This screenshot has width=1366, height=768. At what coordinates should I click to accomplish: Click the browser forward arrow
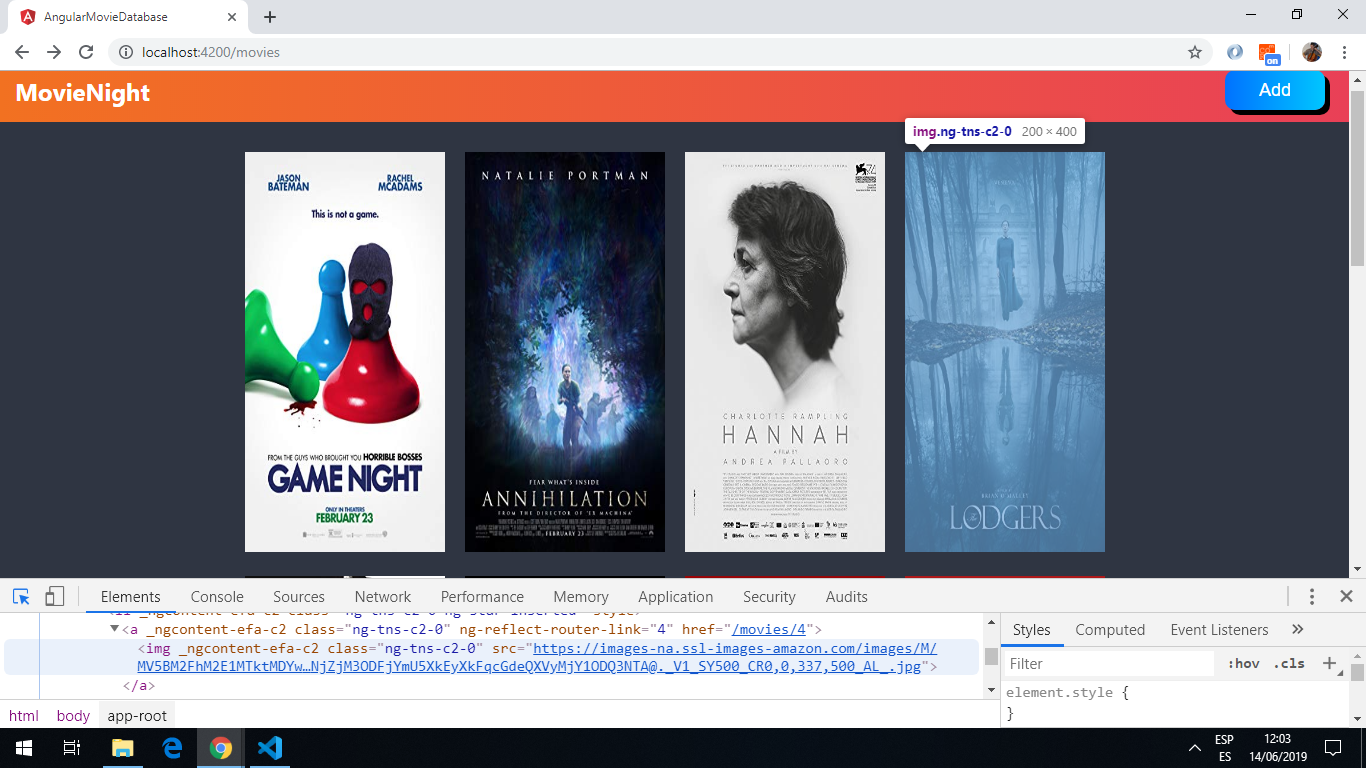(x=54, y=52)
